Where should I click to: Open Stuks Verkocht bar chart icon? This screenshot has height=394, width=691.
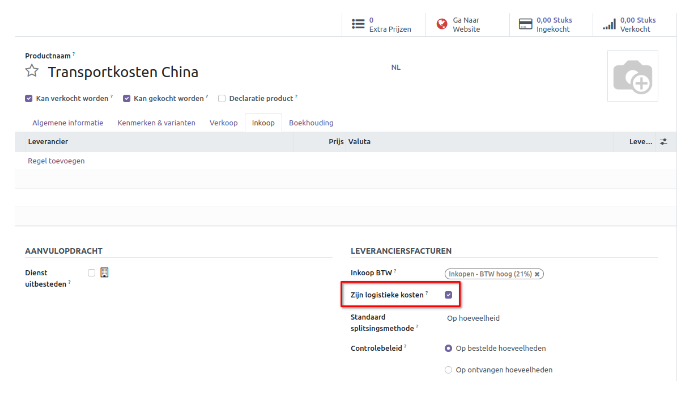[609, 24]
